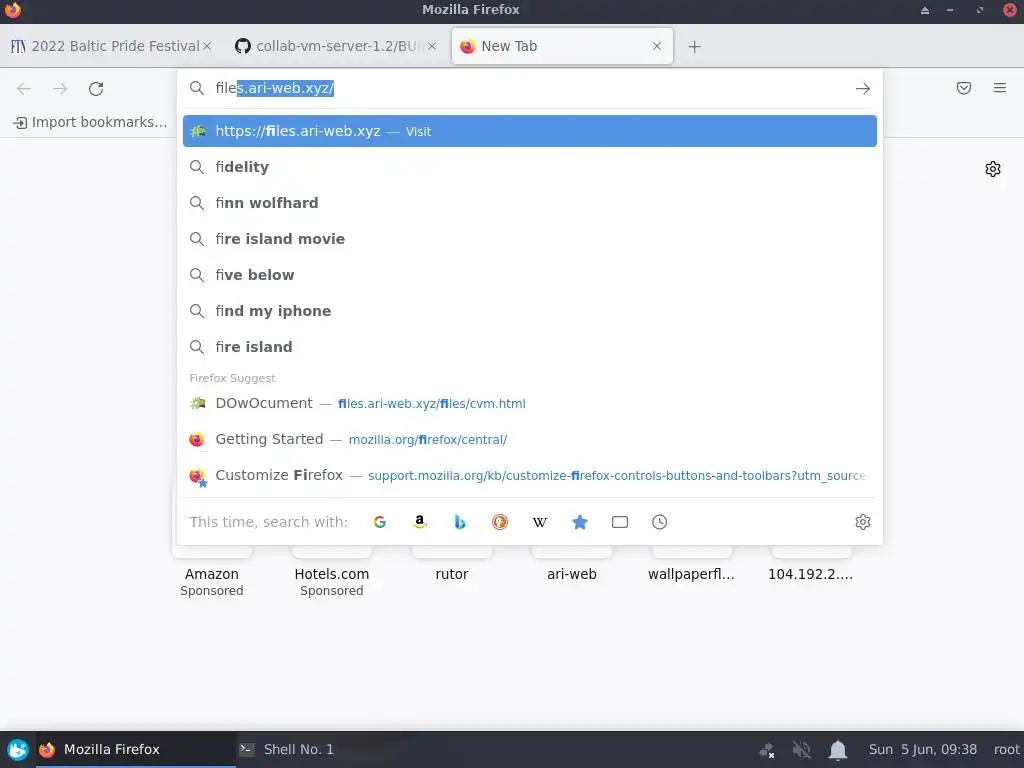Search in open Tabs icon

(620, 522)
